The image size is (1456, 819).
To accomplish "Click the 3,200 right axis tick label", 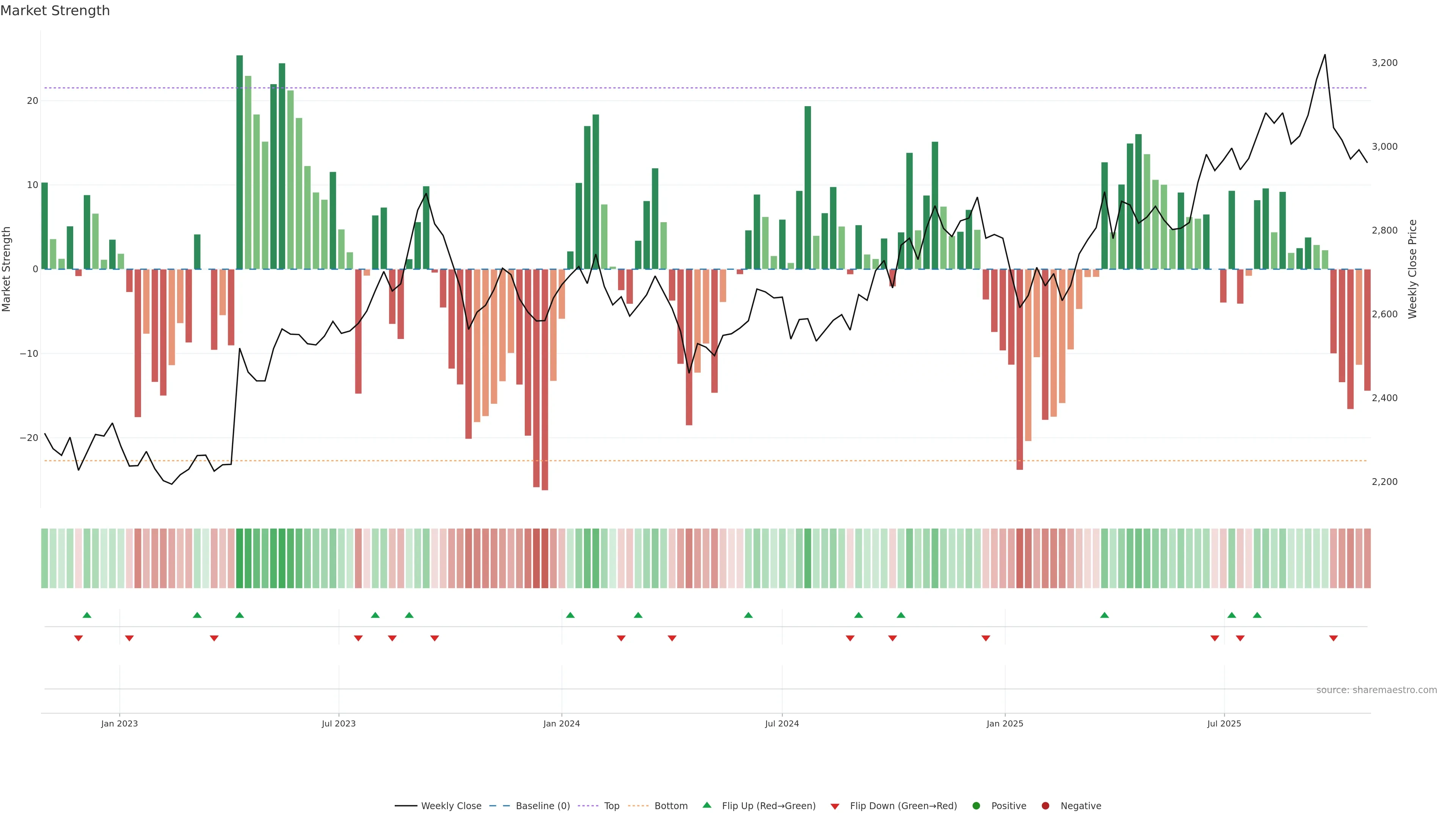I will (1384, 63).
